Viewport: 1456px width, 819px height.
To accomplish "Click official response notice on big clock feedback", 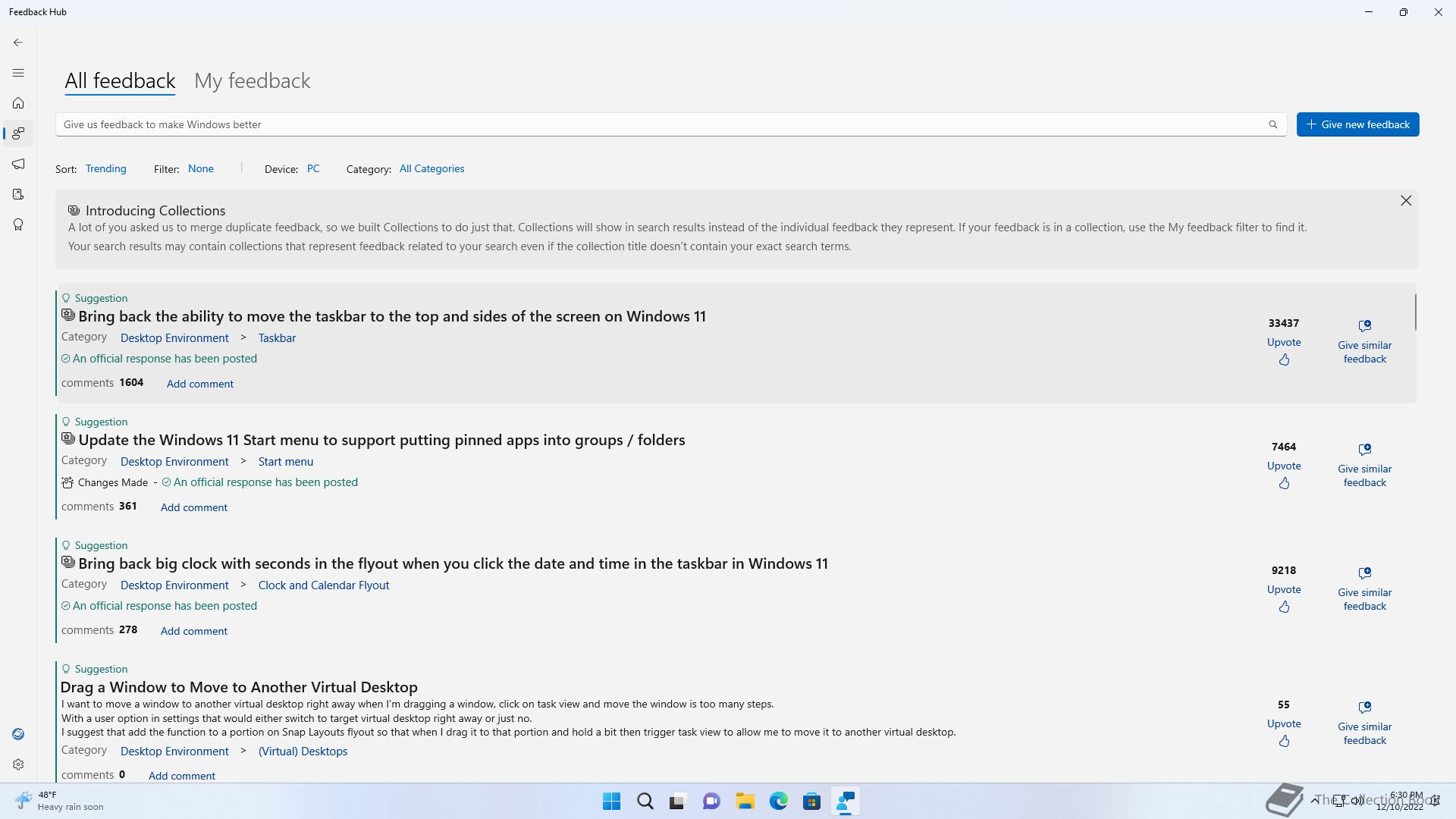I will point(159,606).
